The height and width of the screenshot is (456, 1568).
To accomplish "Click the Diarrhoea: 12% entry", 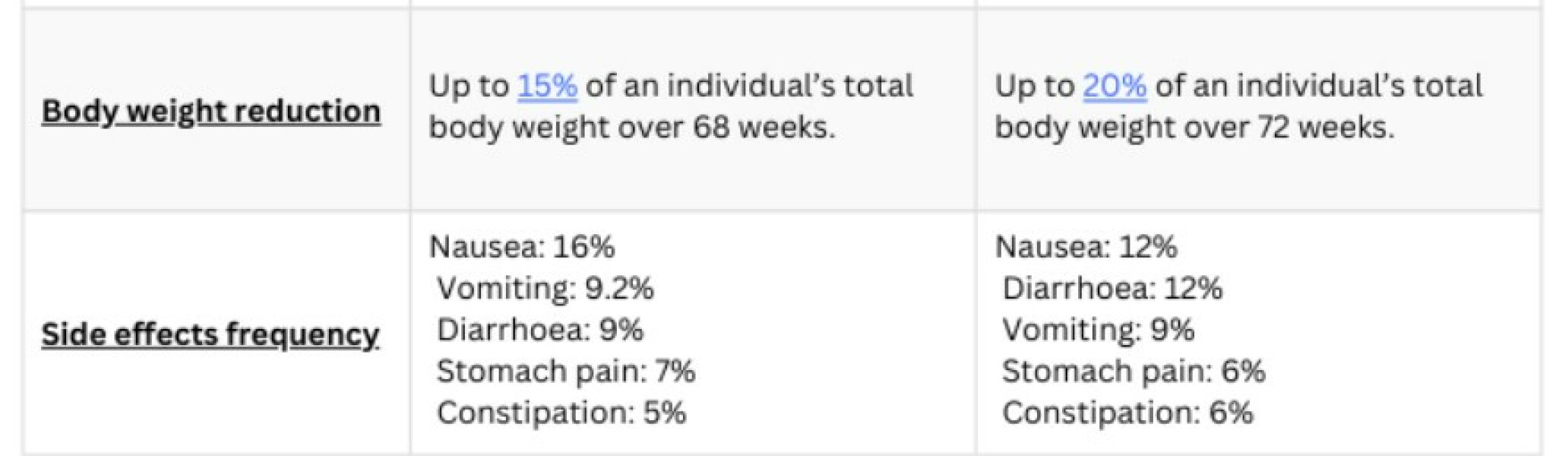I will [x=1111, y=289].
